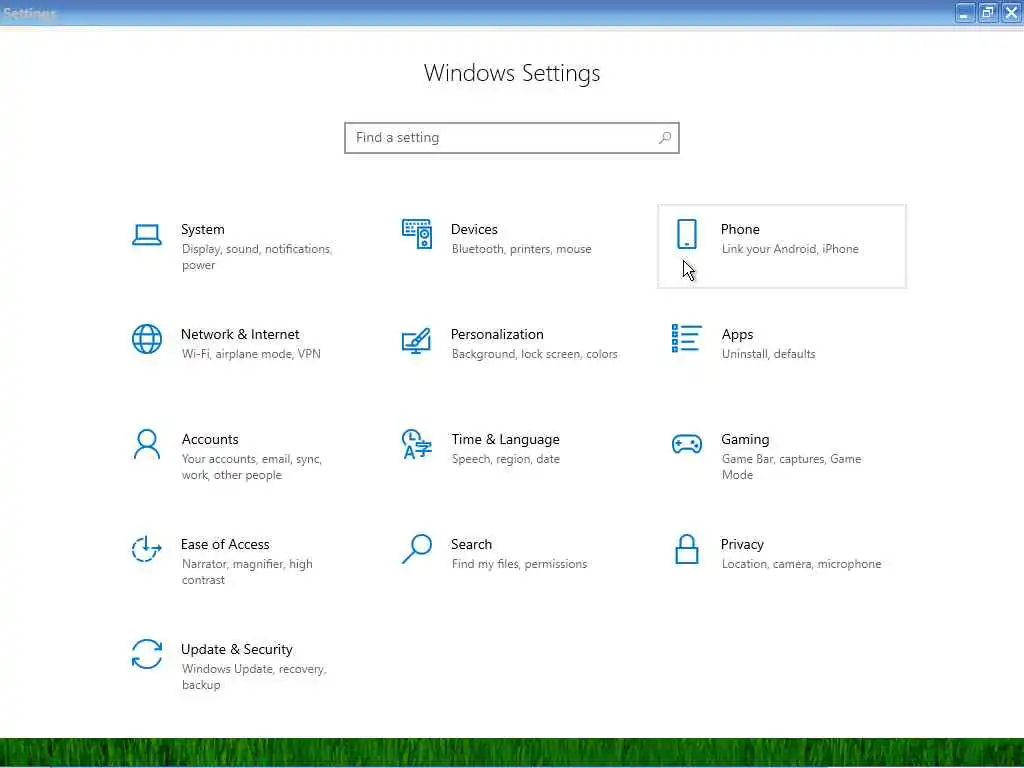Open Personalization heading

click(x=497, y=334)
